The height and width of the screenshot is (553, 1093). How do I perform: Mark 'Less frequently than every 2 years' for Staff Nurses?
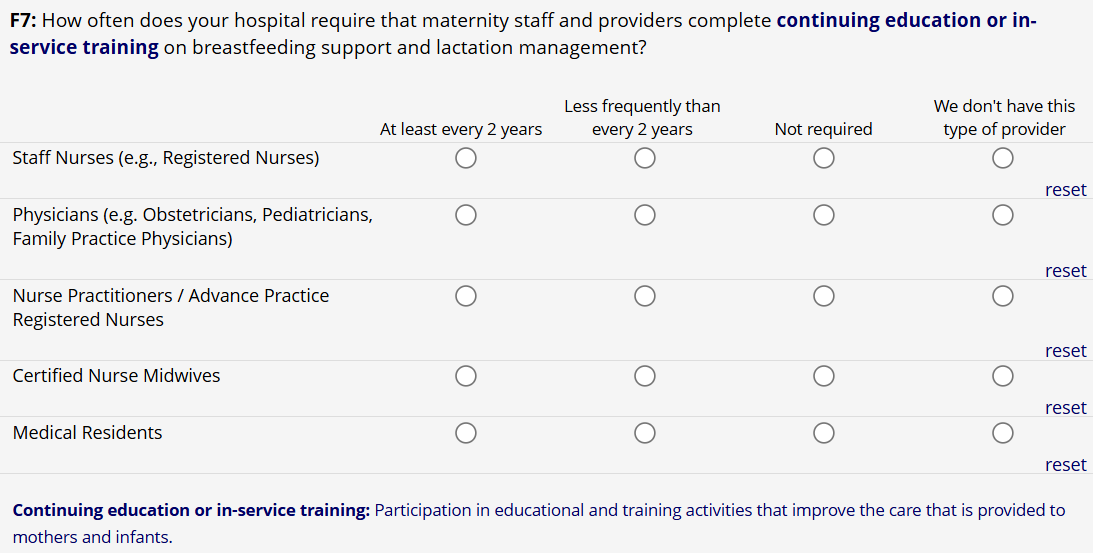[x=644, y=158]
